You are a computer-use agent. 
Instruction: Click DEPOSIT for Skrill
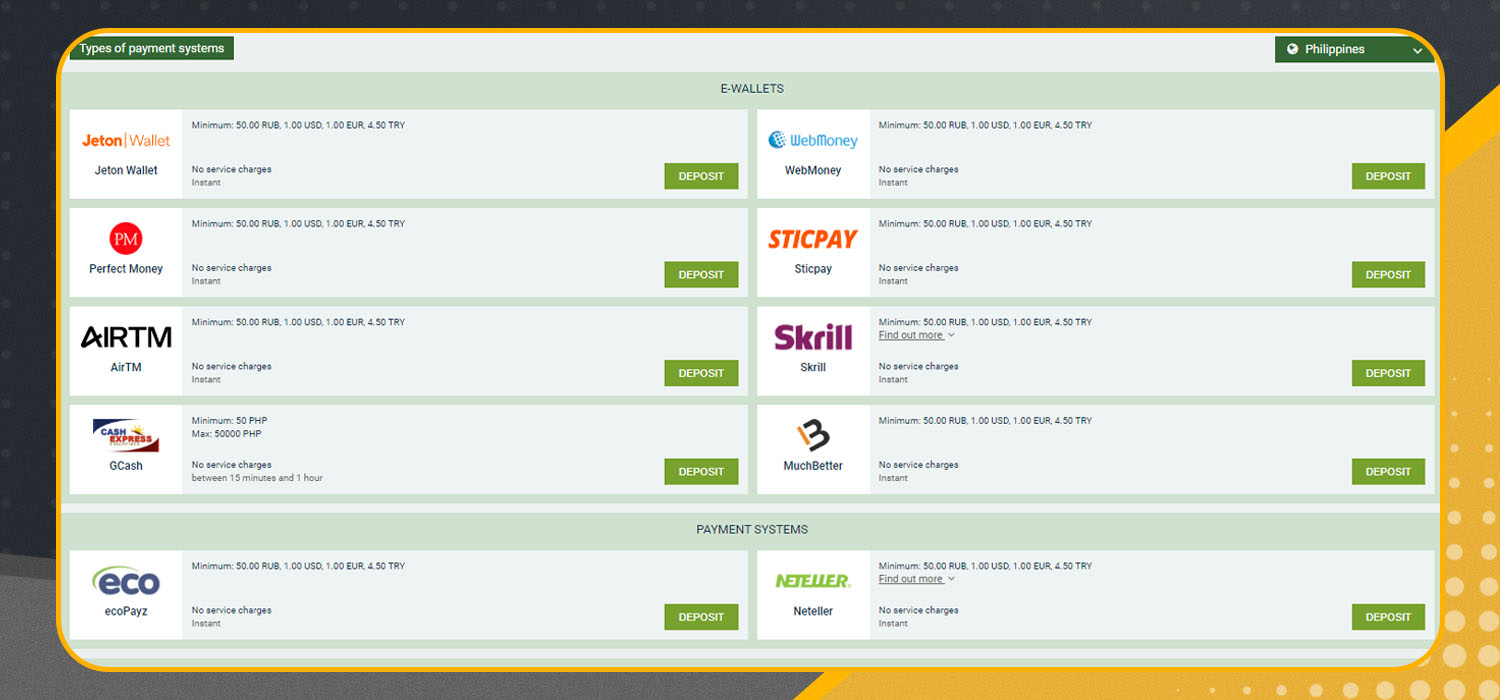tap(1388, 373)
